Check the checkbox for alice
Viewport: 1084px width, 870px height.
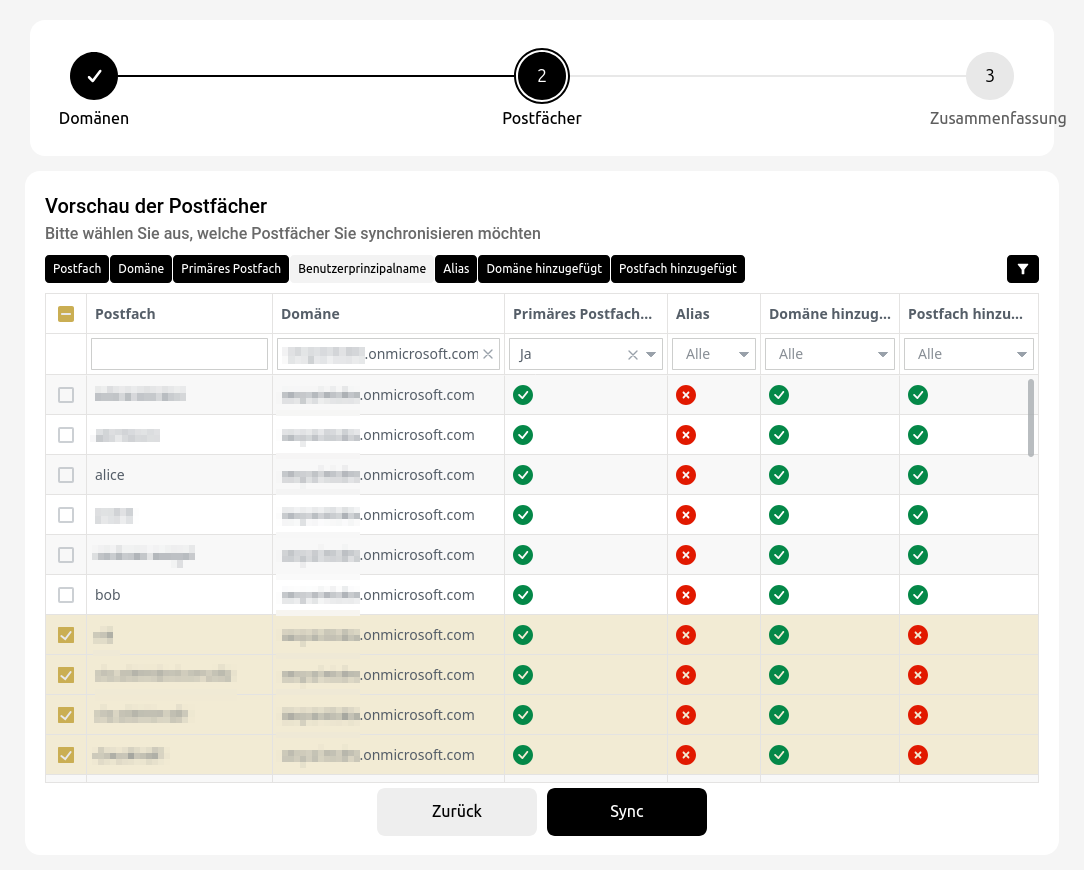66,475
